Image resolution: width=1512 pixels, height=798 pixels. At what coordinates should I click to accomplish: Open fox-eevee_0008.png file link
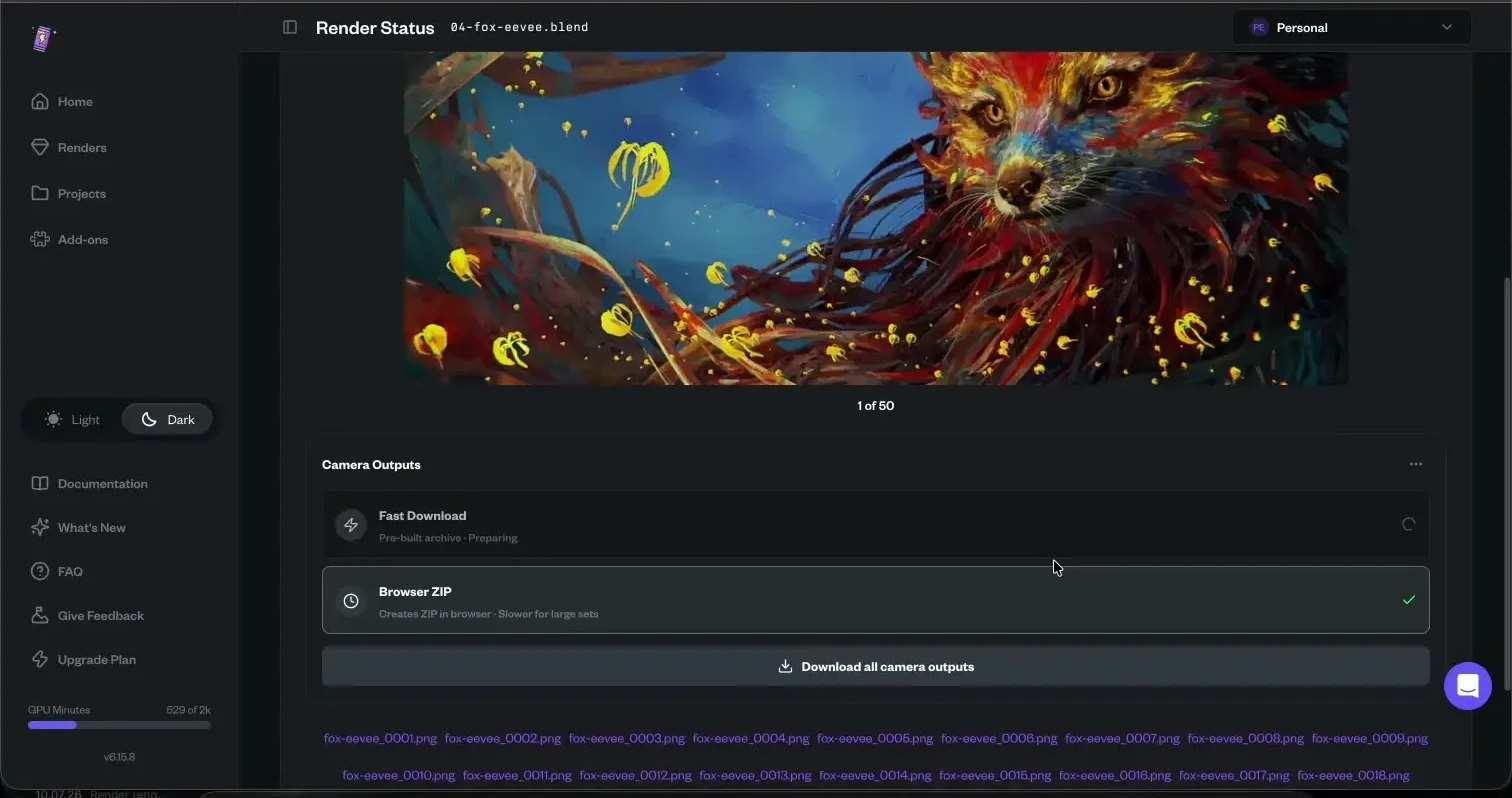pos(1246,738)
